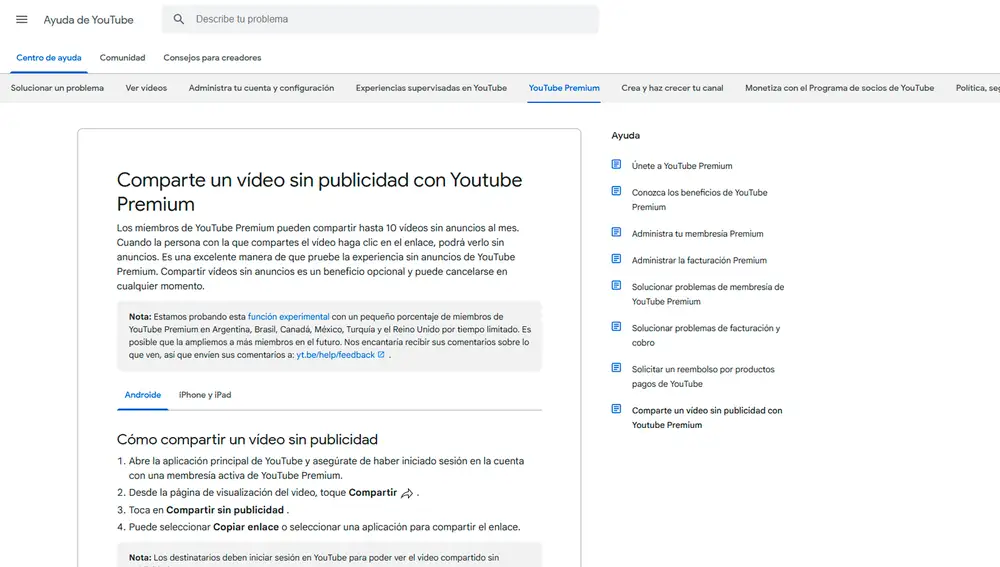Viewport: 1000px width, 567px height.
Task: Click the article icon next to Conozca los beneficios
Action: click(x=616, y=191)
